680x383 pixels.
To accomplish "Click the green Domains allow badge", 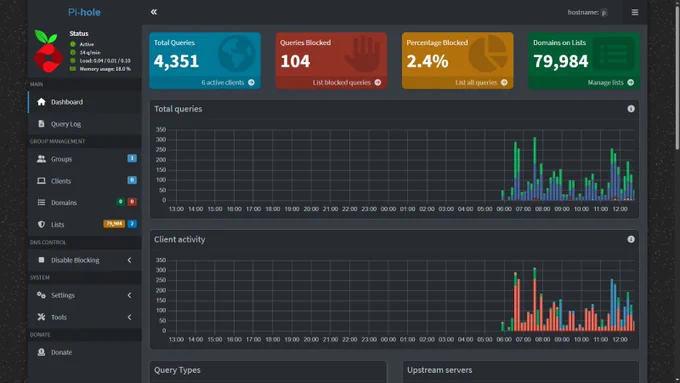I will [x=121, y=202].
